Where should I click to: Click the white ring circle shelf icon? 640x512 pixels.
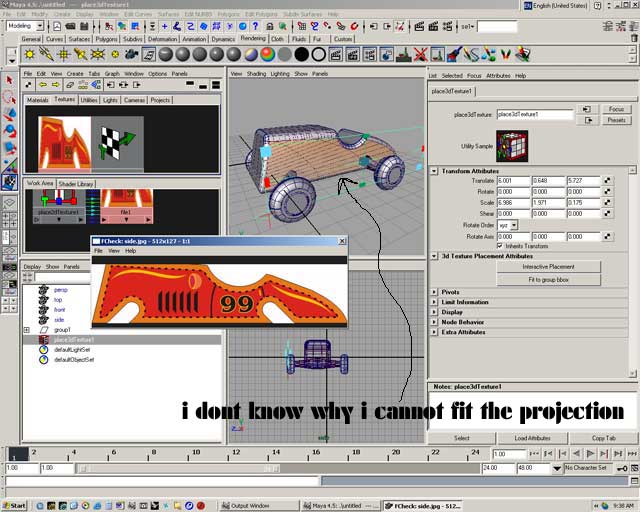(319, 54)
